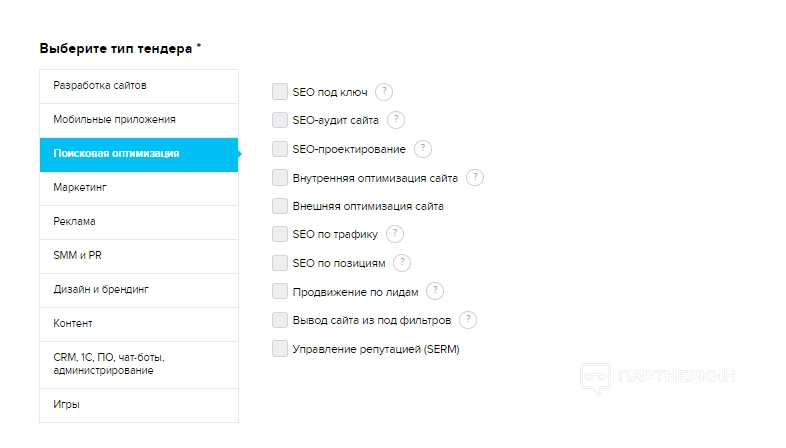
Task: Select Дизайн и брендинг category
Action: [x=138, y=290]
